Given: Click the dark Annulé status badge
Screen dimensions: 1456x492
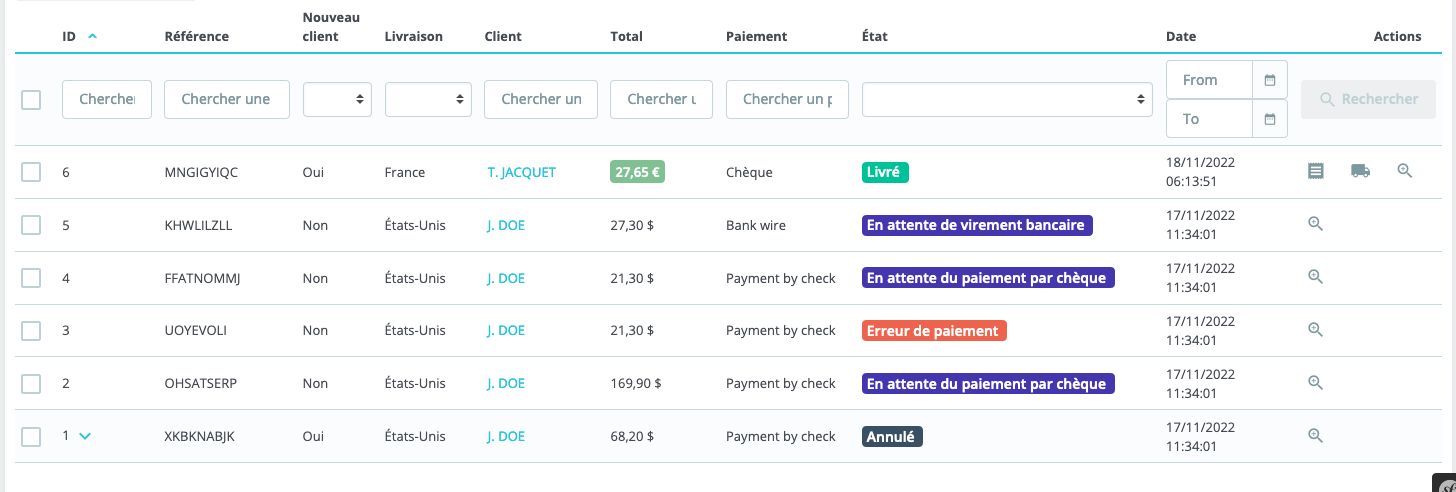Looking at the screenshot, I should pyautogui.click(x=892, y=436).
